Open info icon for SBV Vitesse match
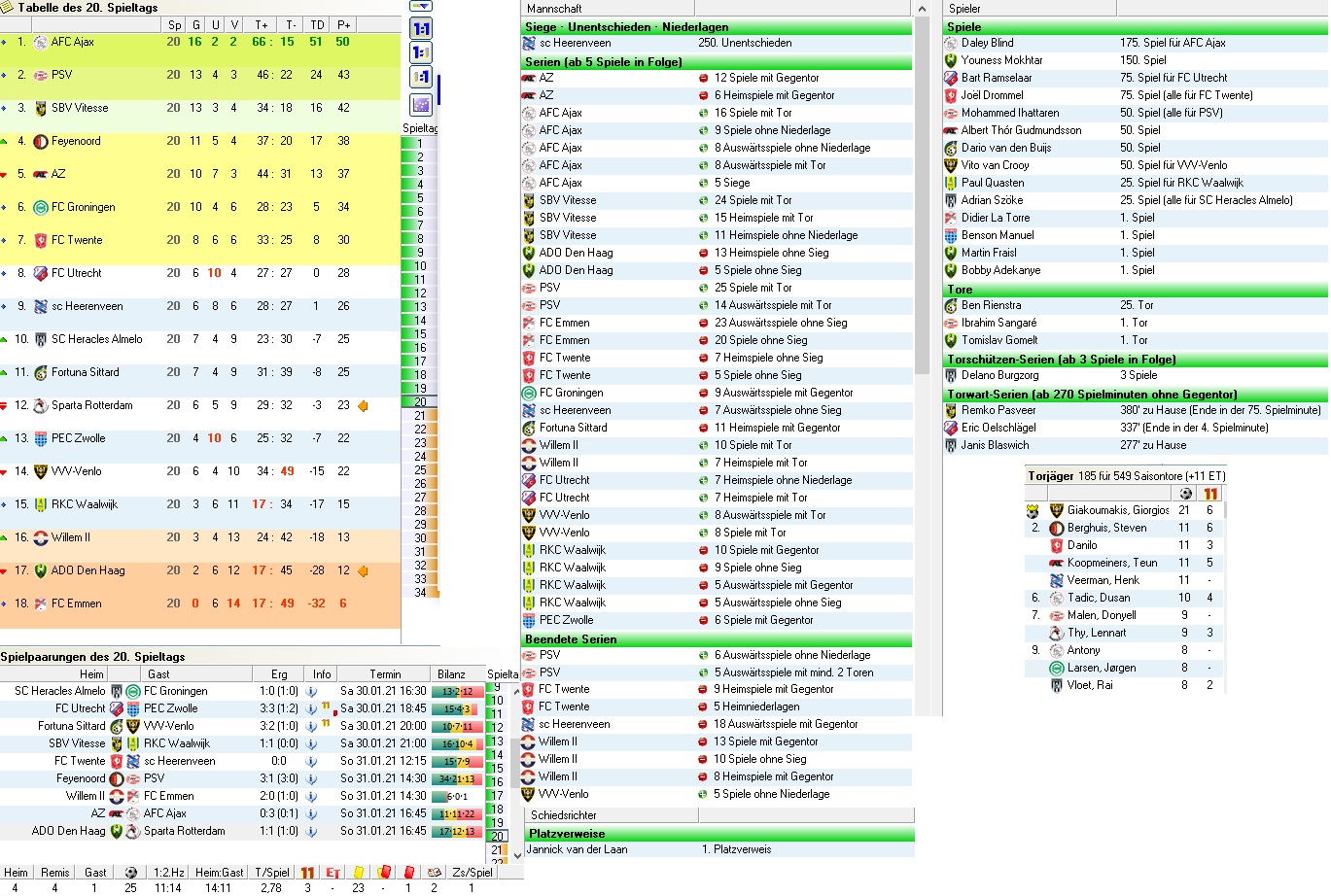1331x896 pixels. coord(311,744)
